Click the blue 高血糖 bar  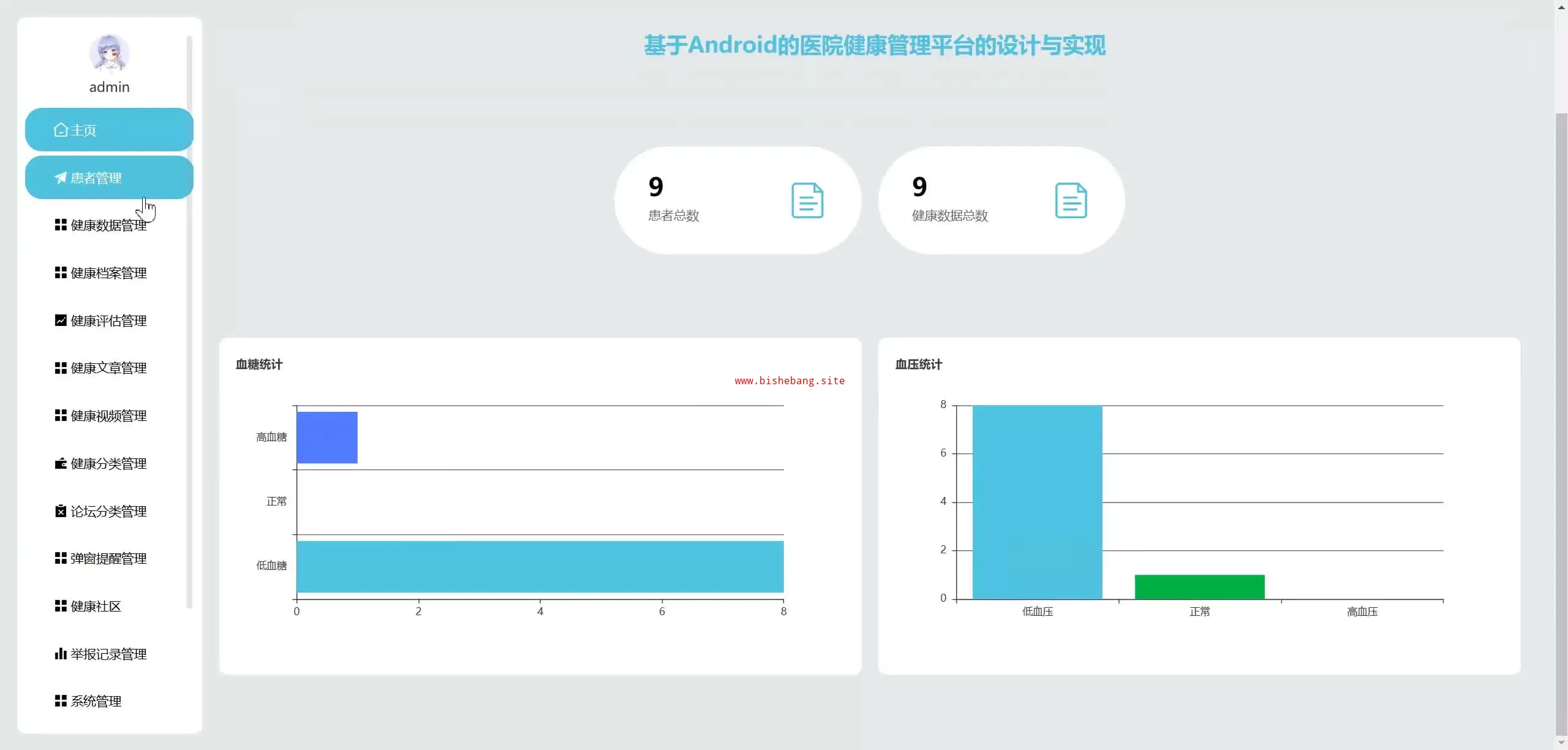click(327, 438)
